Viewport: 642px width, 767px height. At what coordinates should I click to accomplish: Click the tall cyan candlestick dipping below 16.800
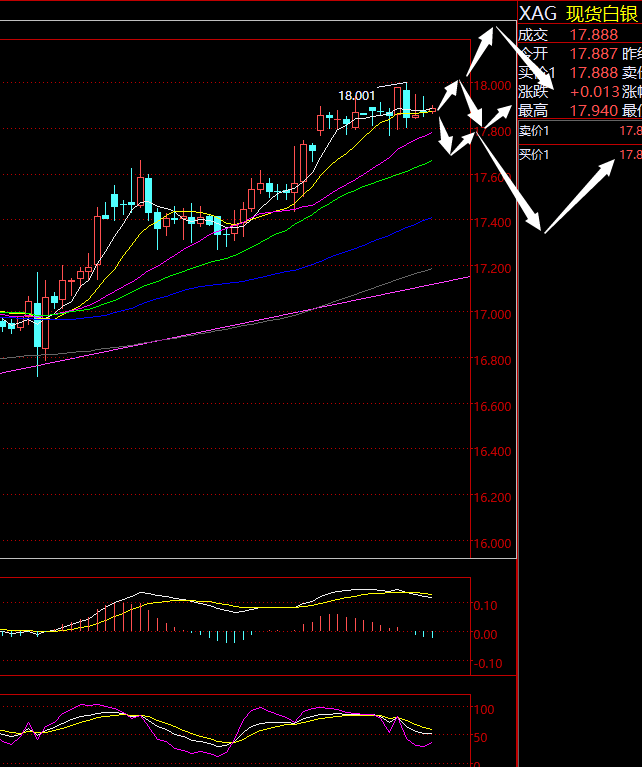click(38, 325)
